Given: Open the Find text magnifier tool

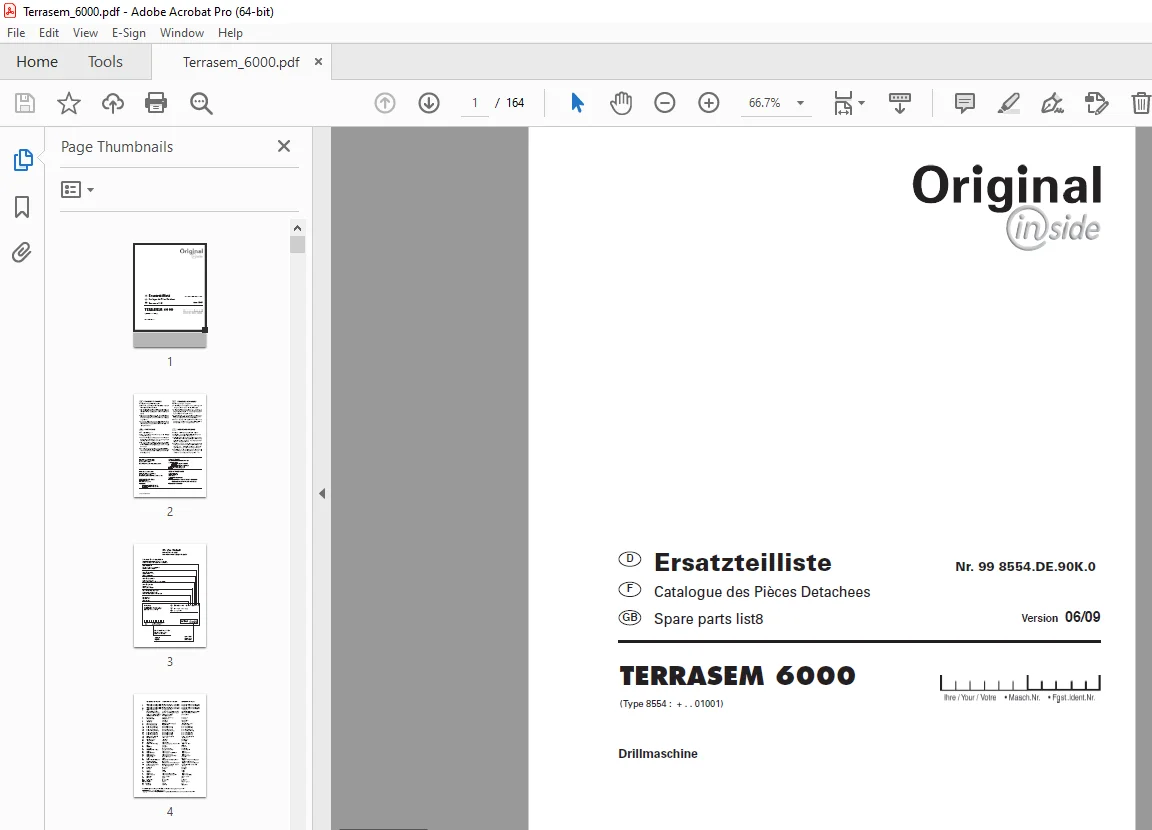Looking at the screenshot, I should (201, 104).
